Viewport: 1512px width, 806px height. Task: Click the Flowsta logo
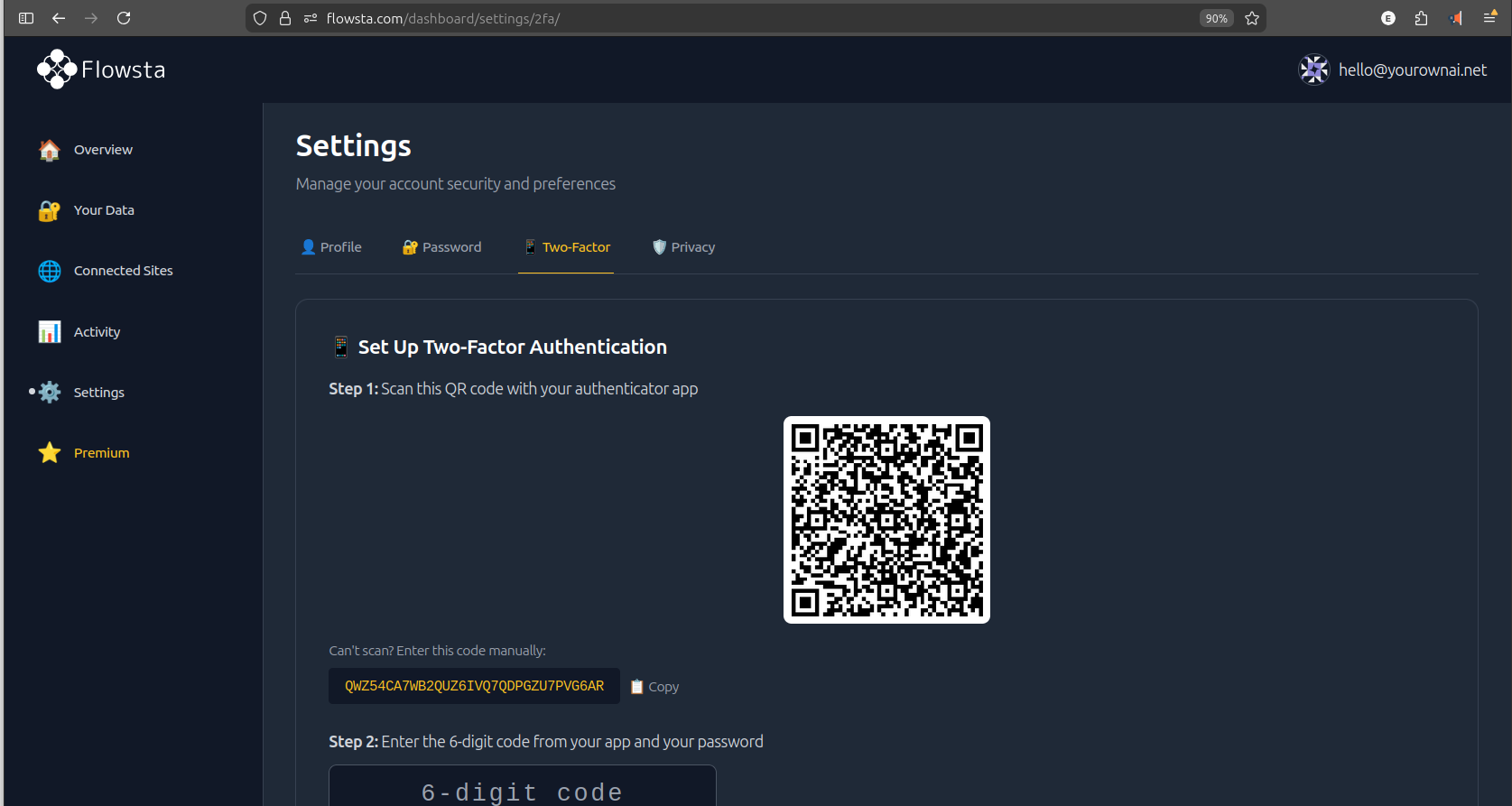[101, 69]
